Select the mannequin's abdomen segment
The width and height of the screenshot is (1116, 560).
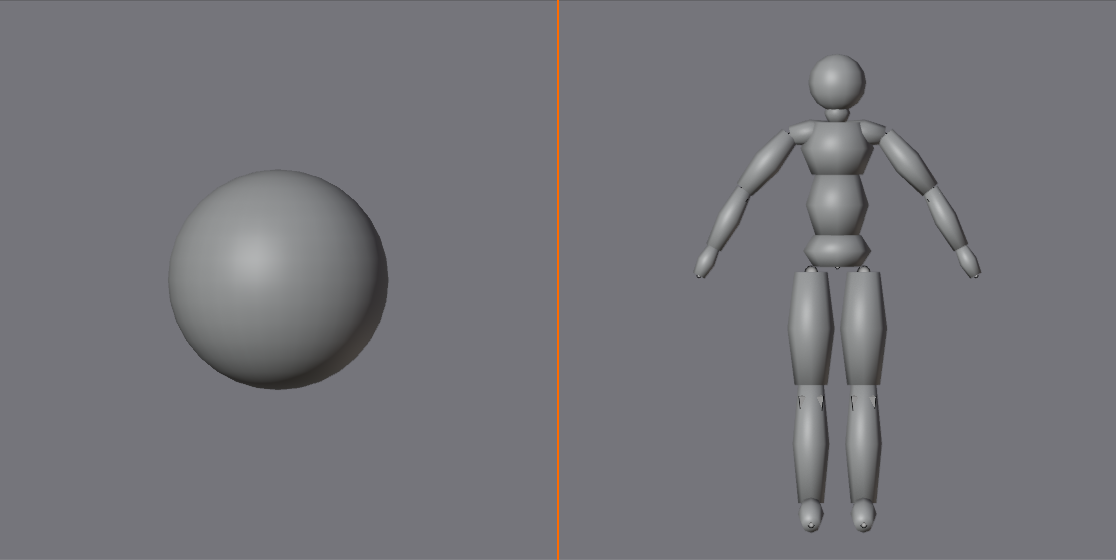[x=837, y=205]
